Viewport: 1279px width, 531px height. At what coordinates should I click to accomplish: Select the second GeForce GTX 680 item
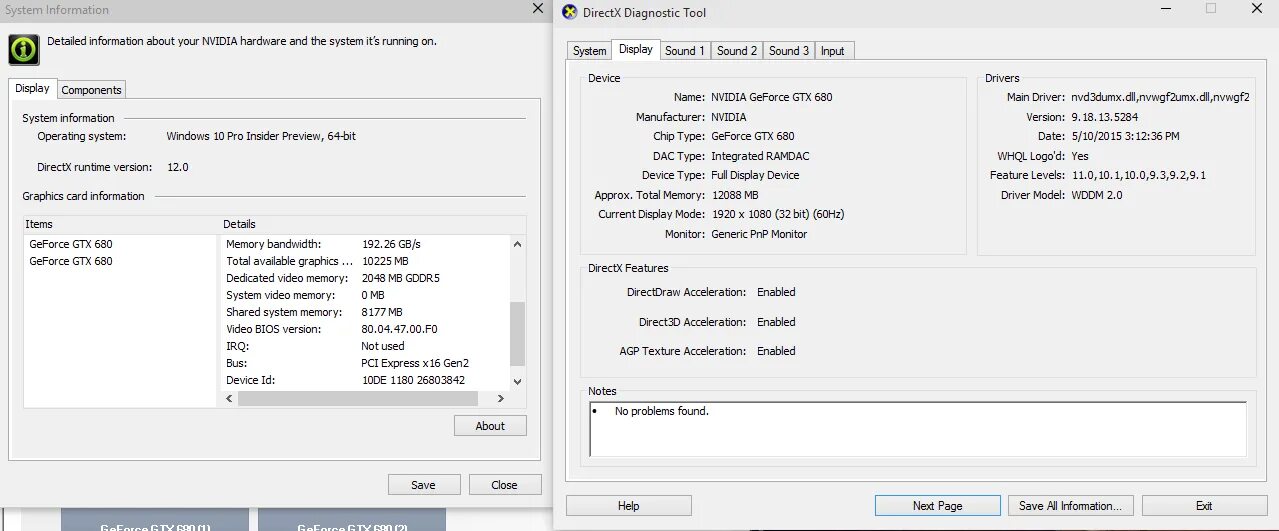(71, 261)
